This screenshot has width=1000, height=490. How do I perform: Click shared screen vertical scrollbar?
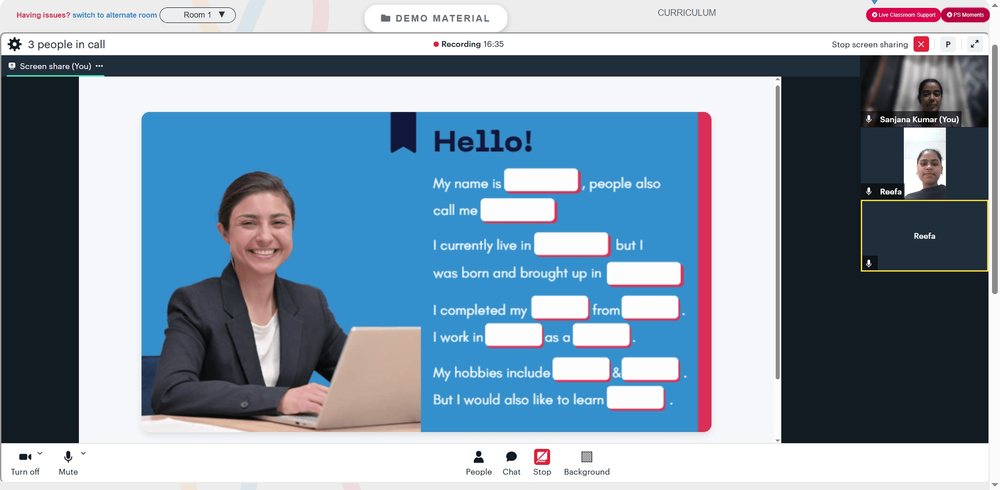(777, 230)
